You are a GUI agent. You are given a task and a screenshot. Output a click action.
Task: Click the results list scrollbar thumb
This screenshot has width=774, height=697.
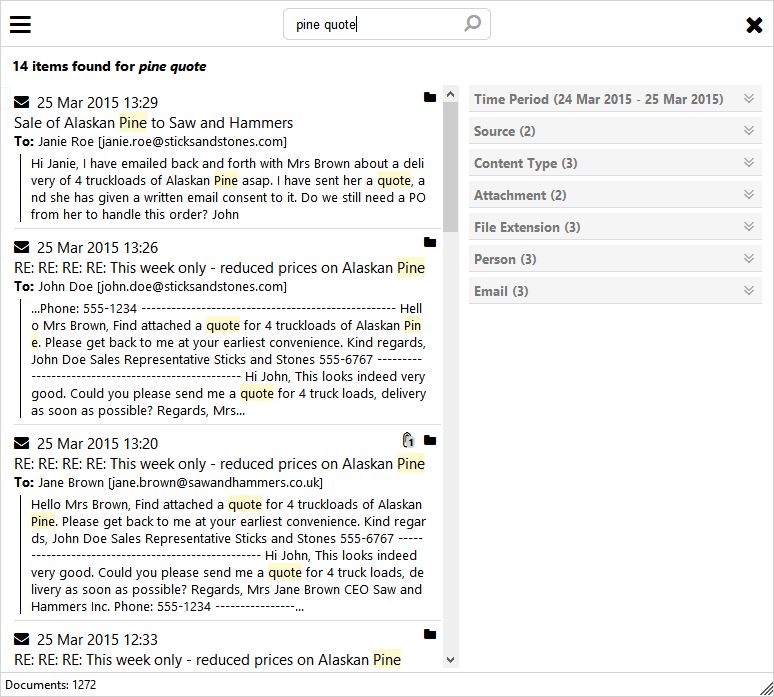(x=450, y=167)
